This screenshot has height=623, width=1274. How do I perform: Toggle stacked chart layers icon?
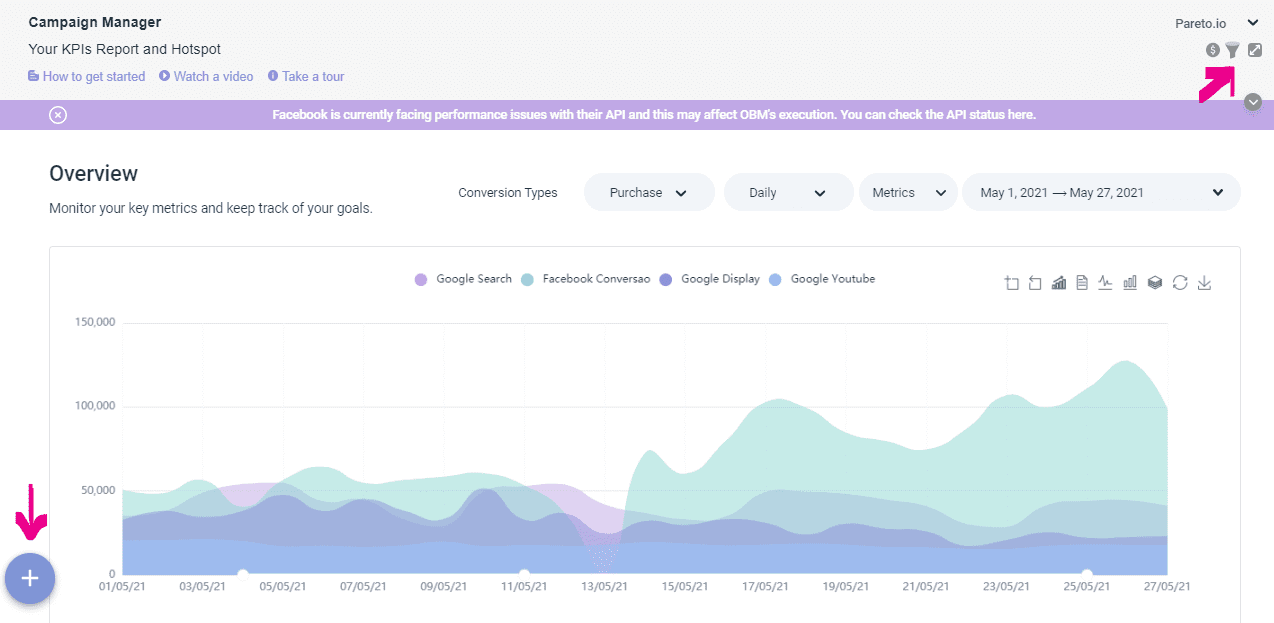pos(1155,283)
